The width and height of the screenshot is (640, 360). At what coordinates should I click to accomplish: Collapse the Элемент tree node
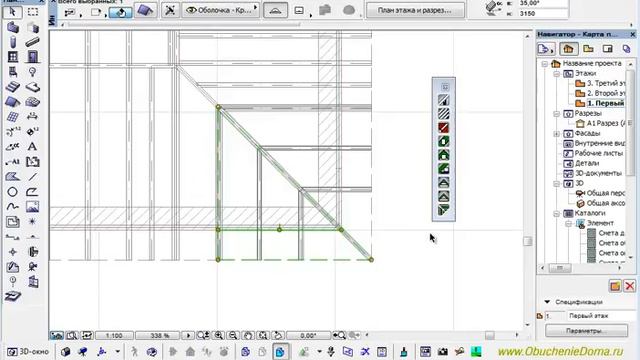(568, 224)
